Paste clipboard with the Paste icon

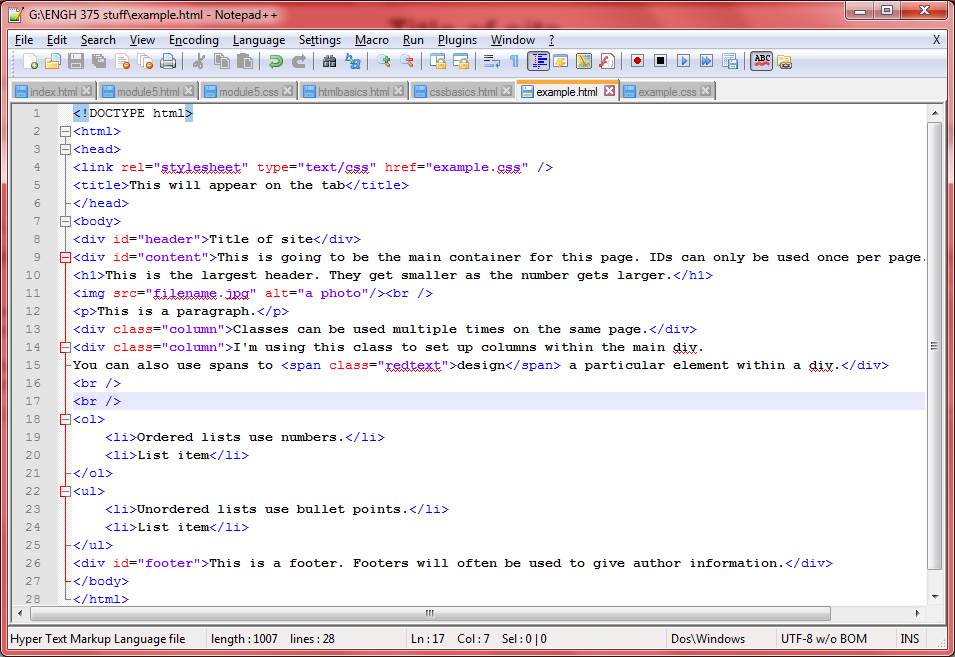(245, 61)
